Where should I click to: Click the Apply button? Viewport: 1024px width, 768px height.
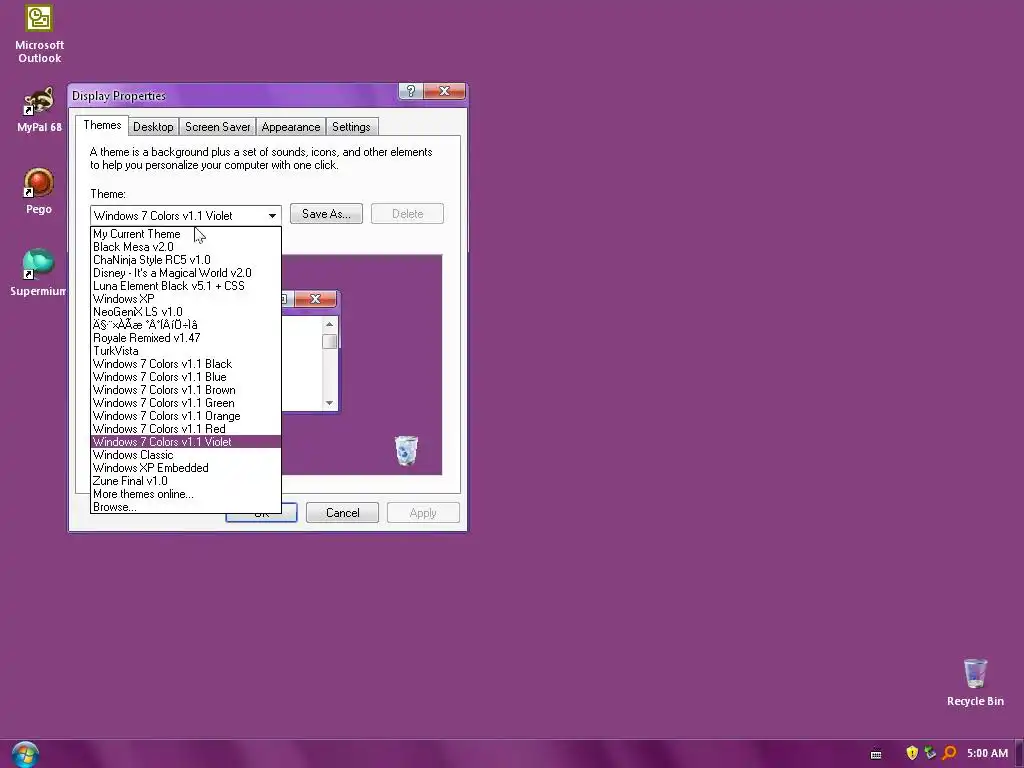pos(423,513)
